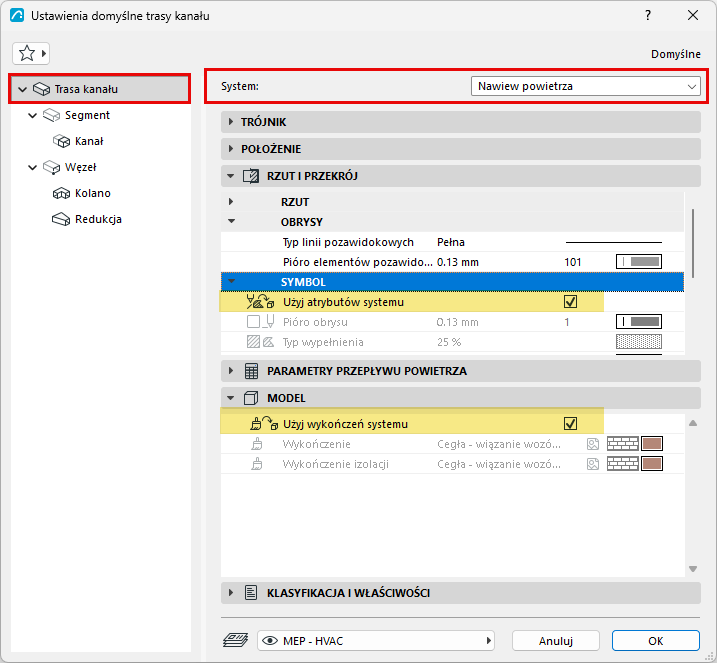Click the Redukcja reducer icon

[x=61, y=219]
